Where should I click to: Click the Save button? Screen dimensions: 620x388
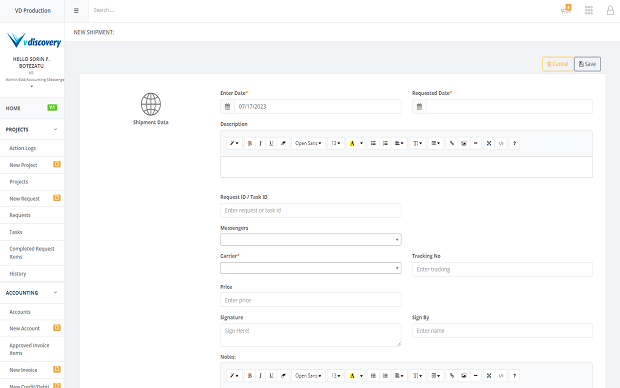[587, 64]
